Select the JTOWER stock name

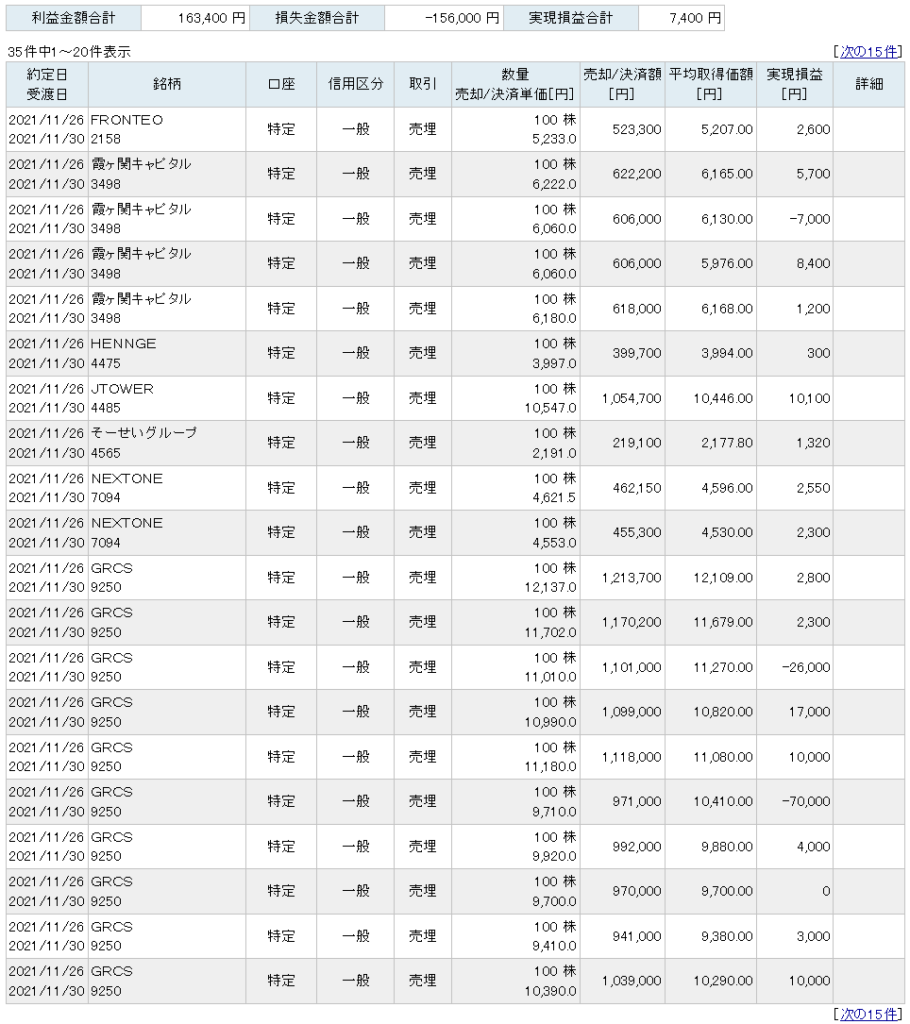point(122,389)
